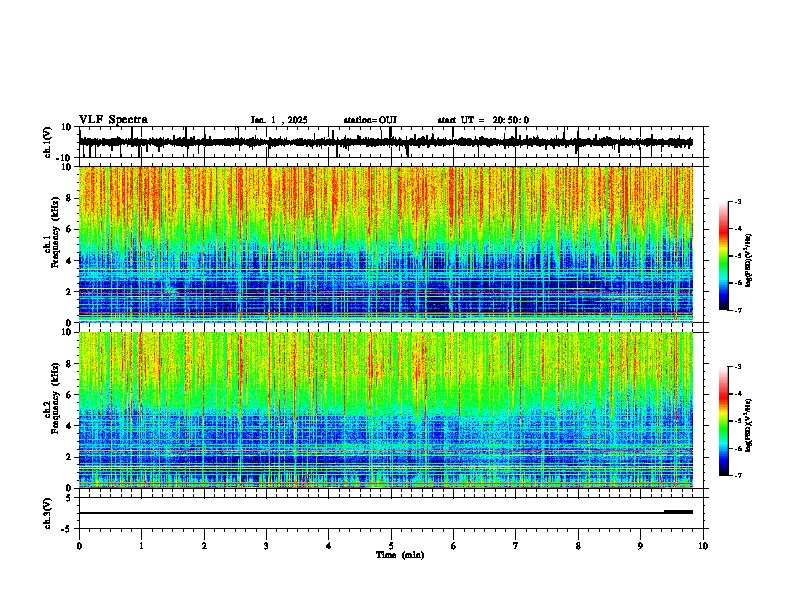The image size is (792, 612).
Task: Click the "6" kHz tick on ch.1 frequency axis
Action: tap(69, 230)
